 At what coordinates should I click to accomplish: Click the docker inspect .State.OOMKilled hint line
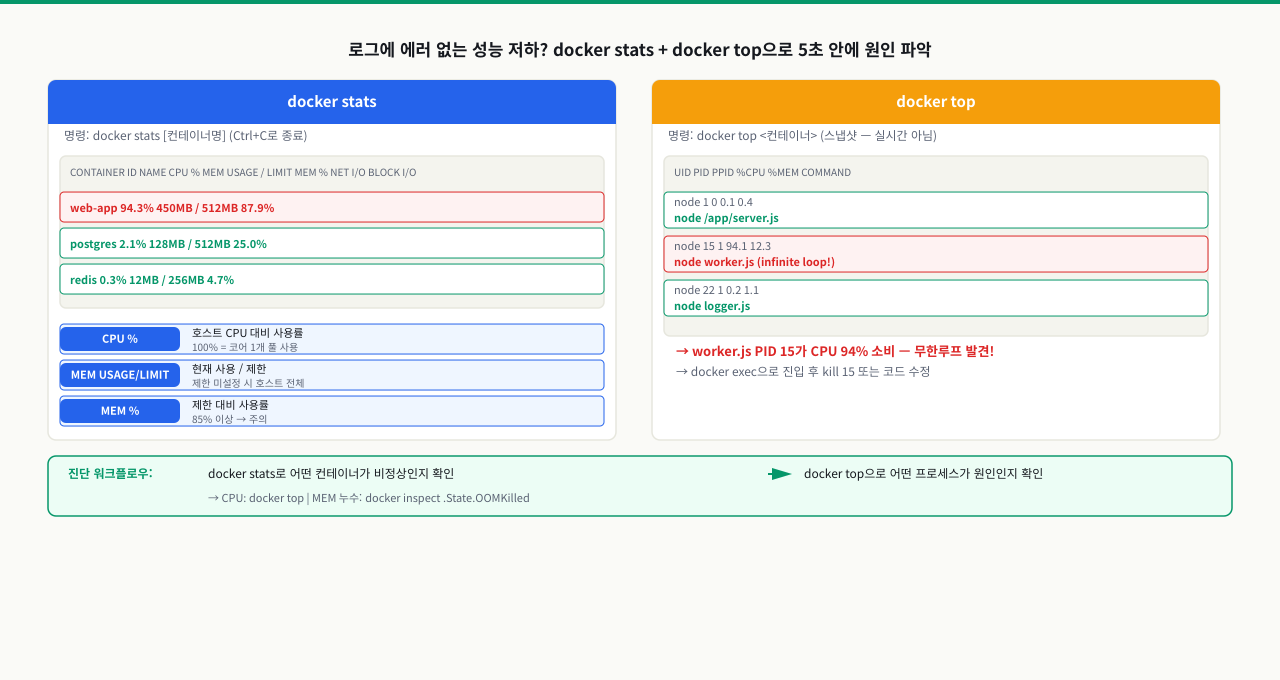(x=369, y=497)
